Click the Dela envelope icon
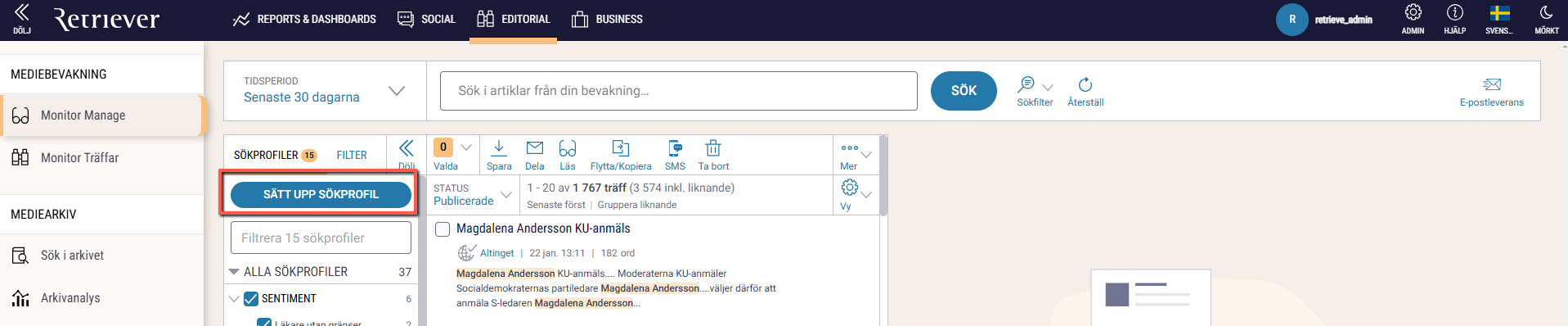The image size is (1568, 326). click(535, 148)
